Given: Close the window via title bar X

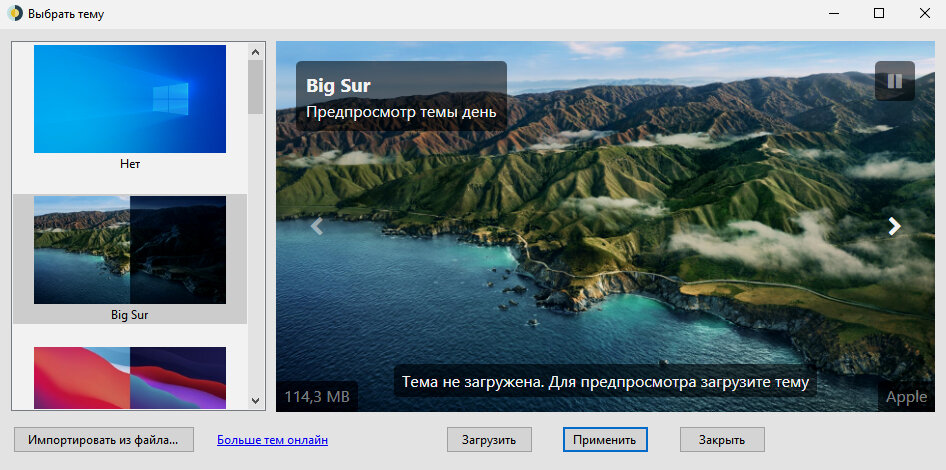Looking at the screenshot, I should click(924, 14).
